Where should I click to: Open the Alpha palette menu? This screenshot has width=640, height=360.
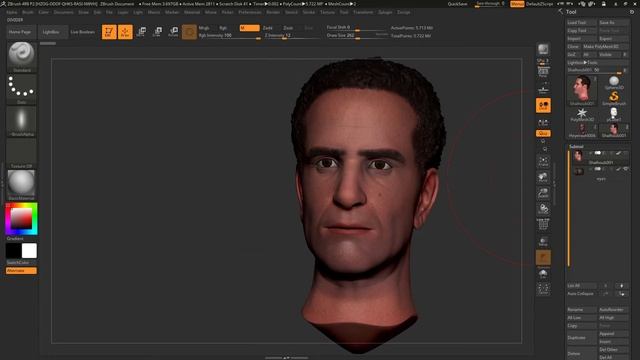[x=12, y=12]
